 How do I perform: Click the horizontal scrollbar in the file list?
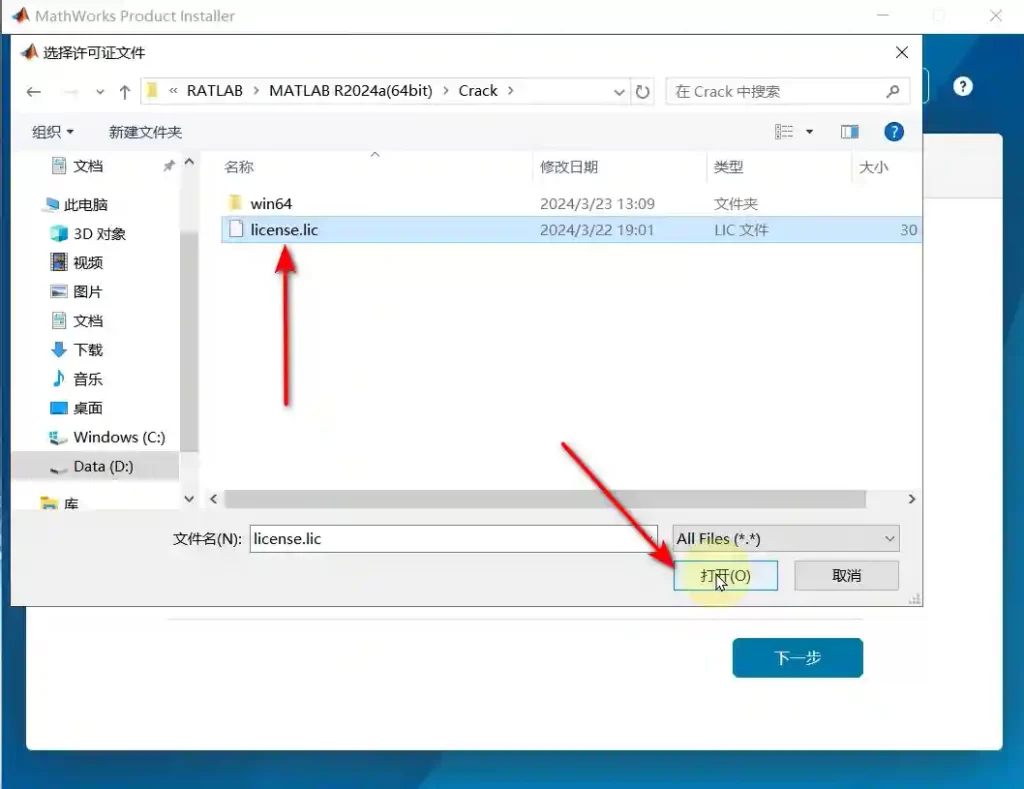click(544, 498)
